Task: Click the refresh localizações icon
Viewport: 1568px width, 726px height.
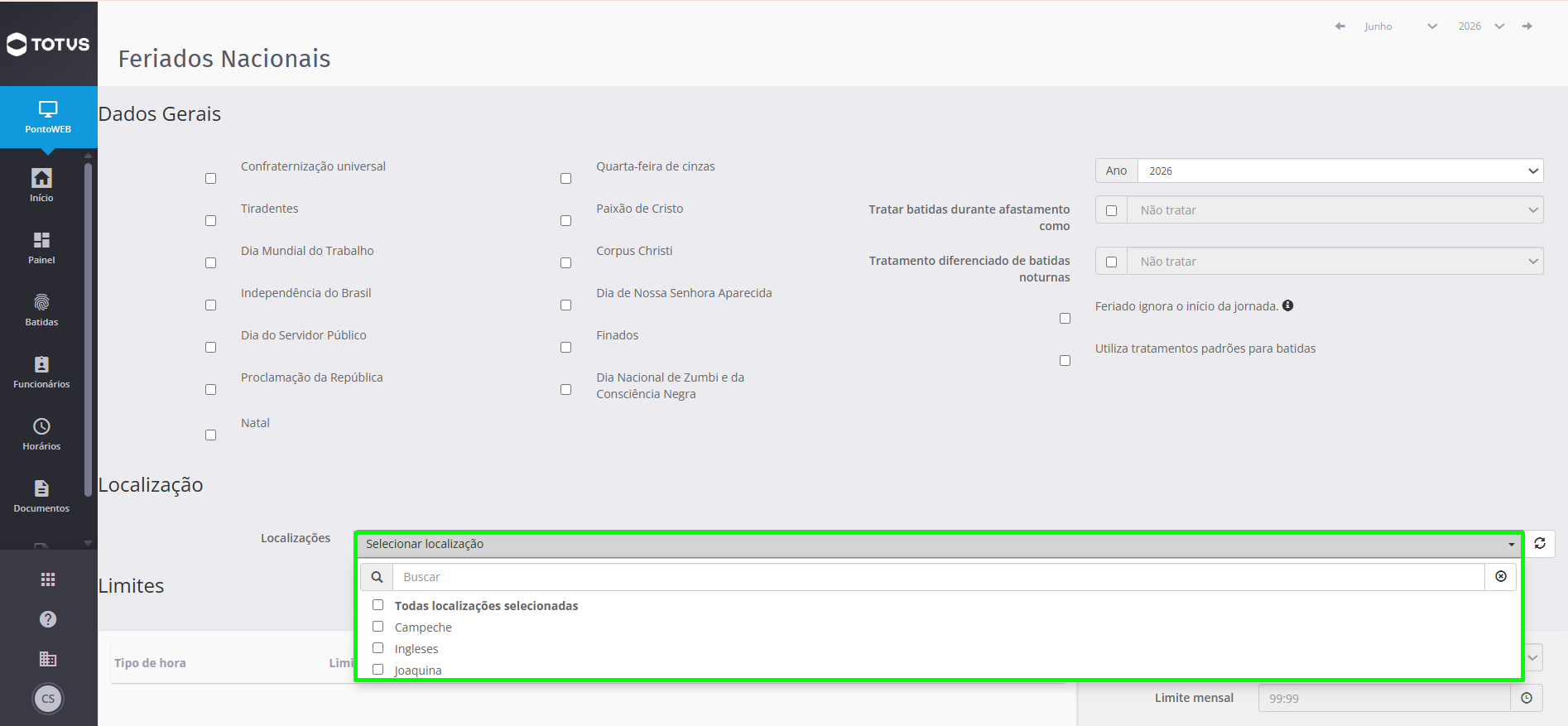Action: pos(1540,544)
